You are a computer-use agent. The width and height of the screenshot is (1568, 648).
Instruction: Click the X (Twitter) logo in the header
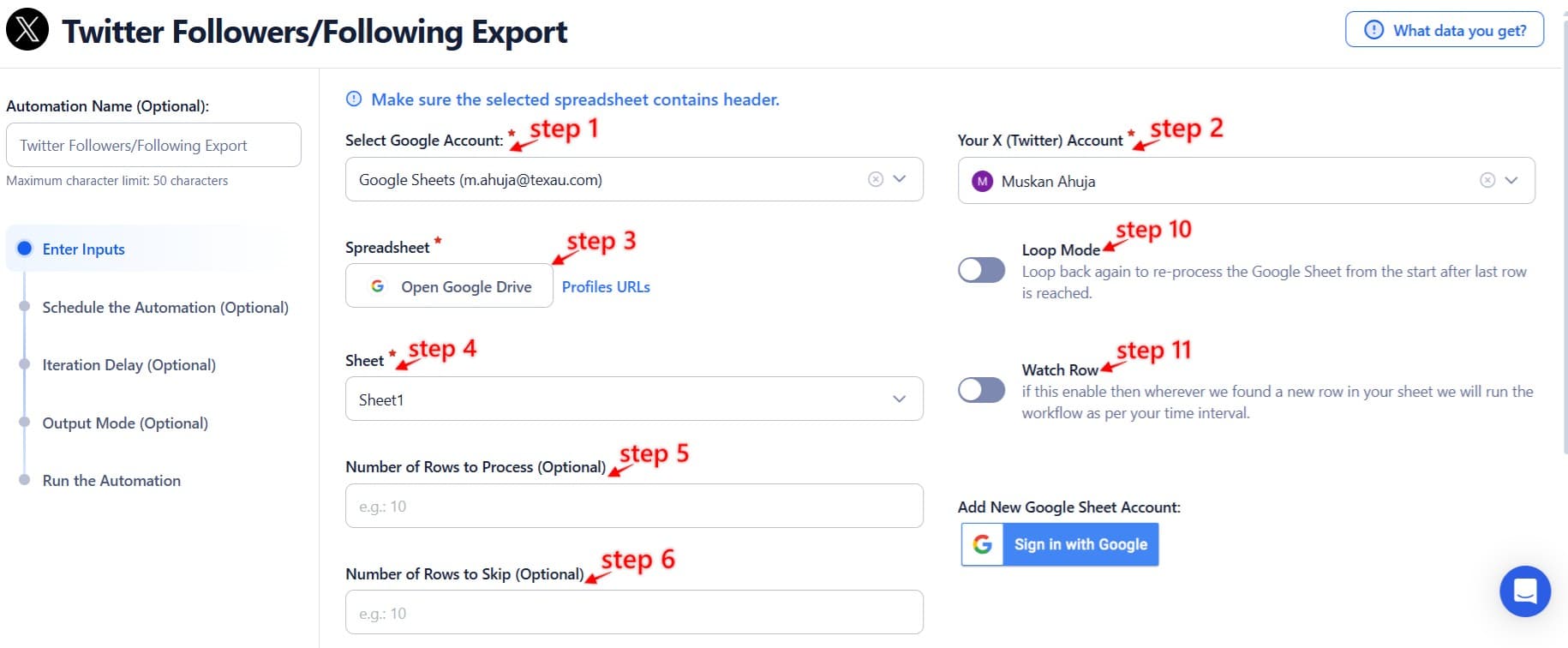click(x=27, y=31)
